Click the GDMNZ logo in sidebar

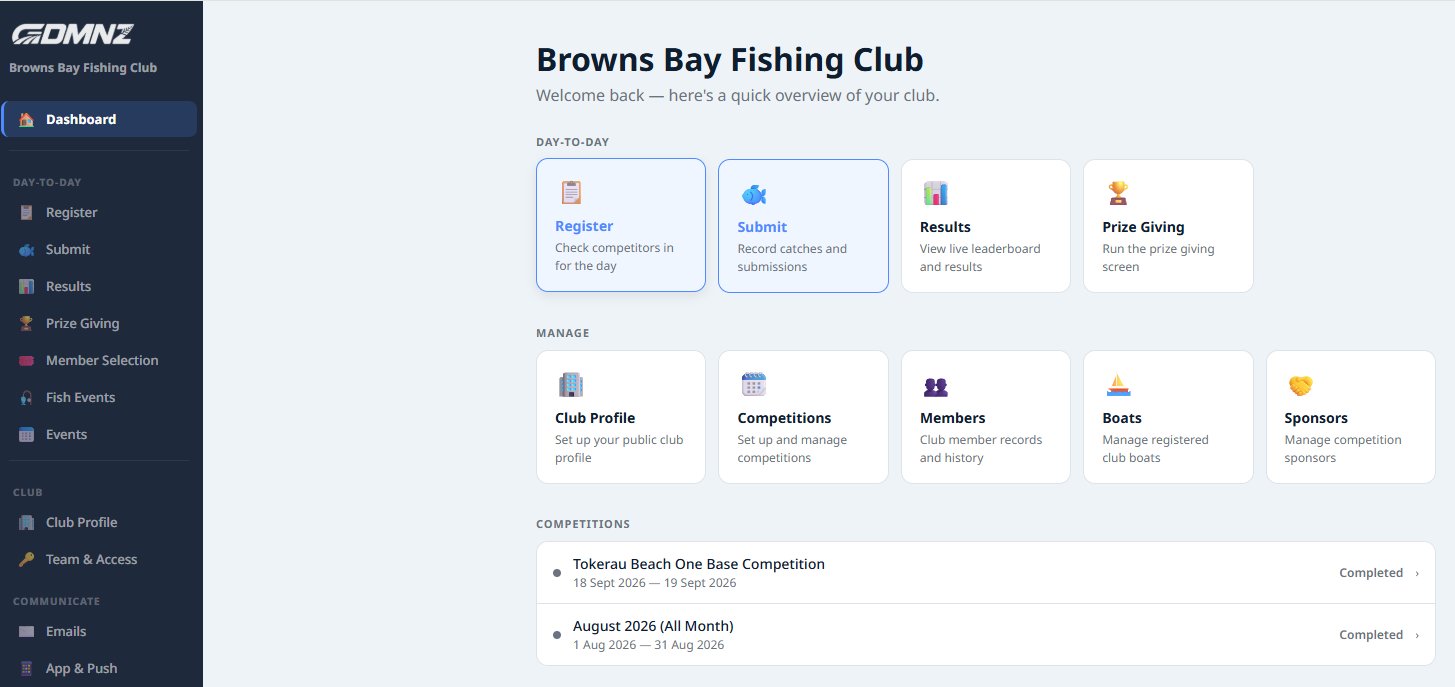(x=72, y=35)
